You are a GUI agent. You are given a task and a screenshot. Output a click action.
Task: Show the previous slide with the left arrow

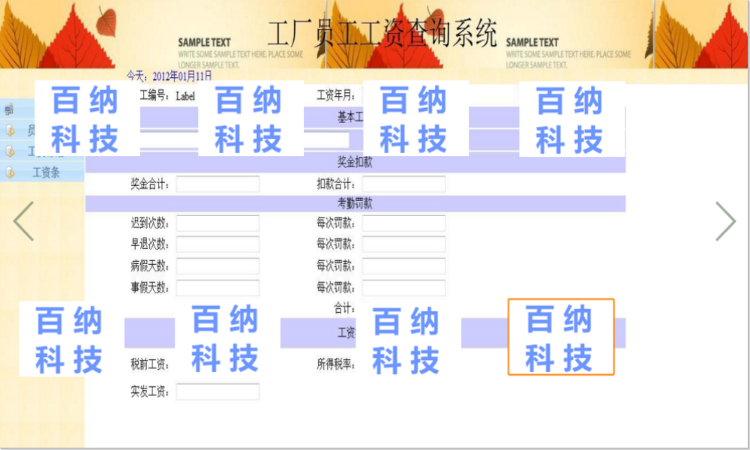pos(23,221)
